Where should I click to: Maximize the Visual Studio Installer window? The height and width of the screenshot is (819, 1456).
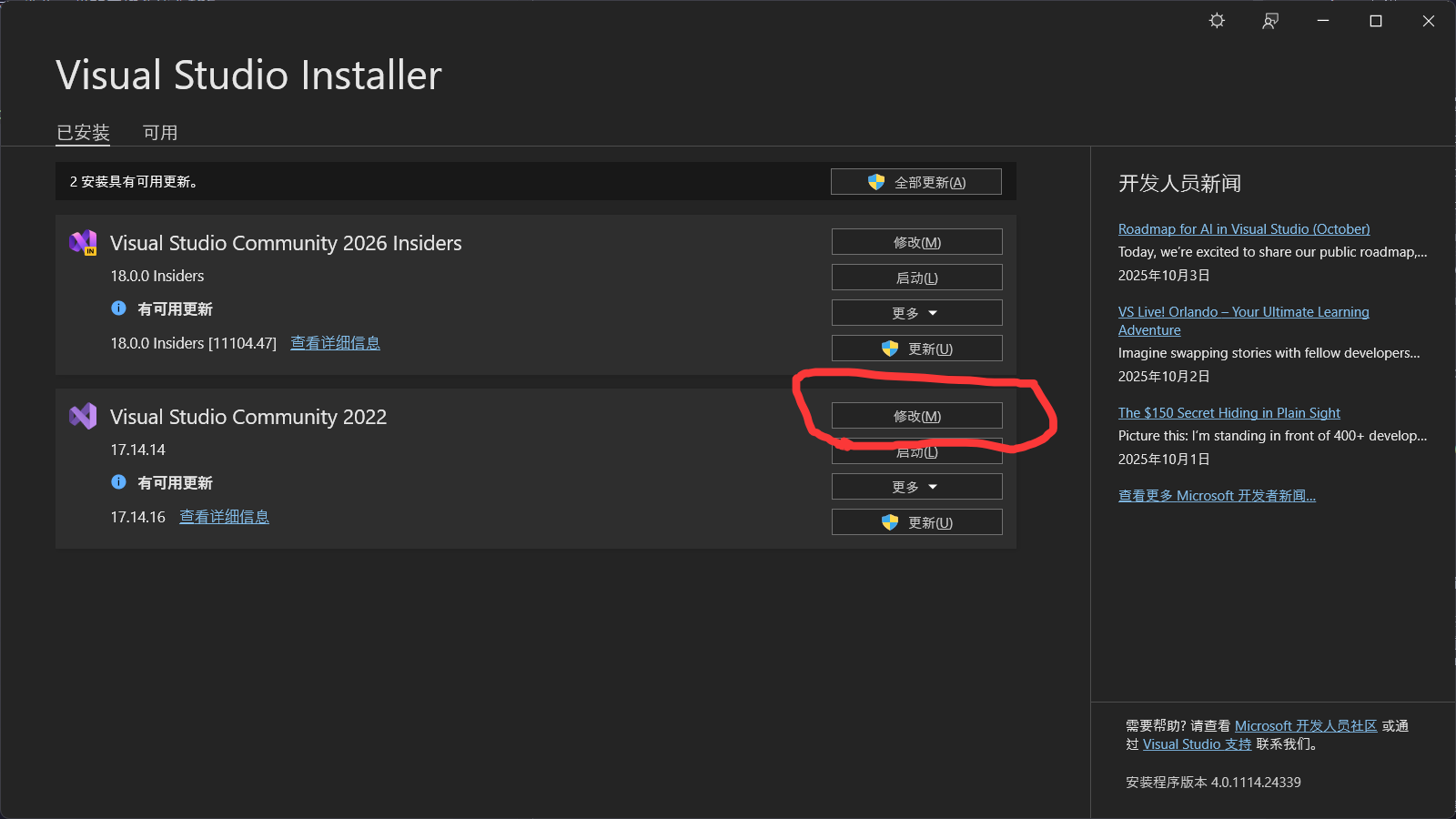(1376, 21)
